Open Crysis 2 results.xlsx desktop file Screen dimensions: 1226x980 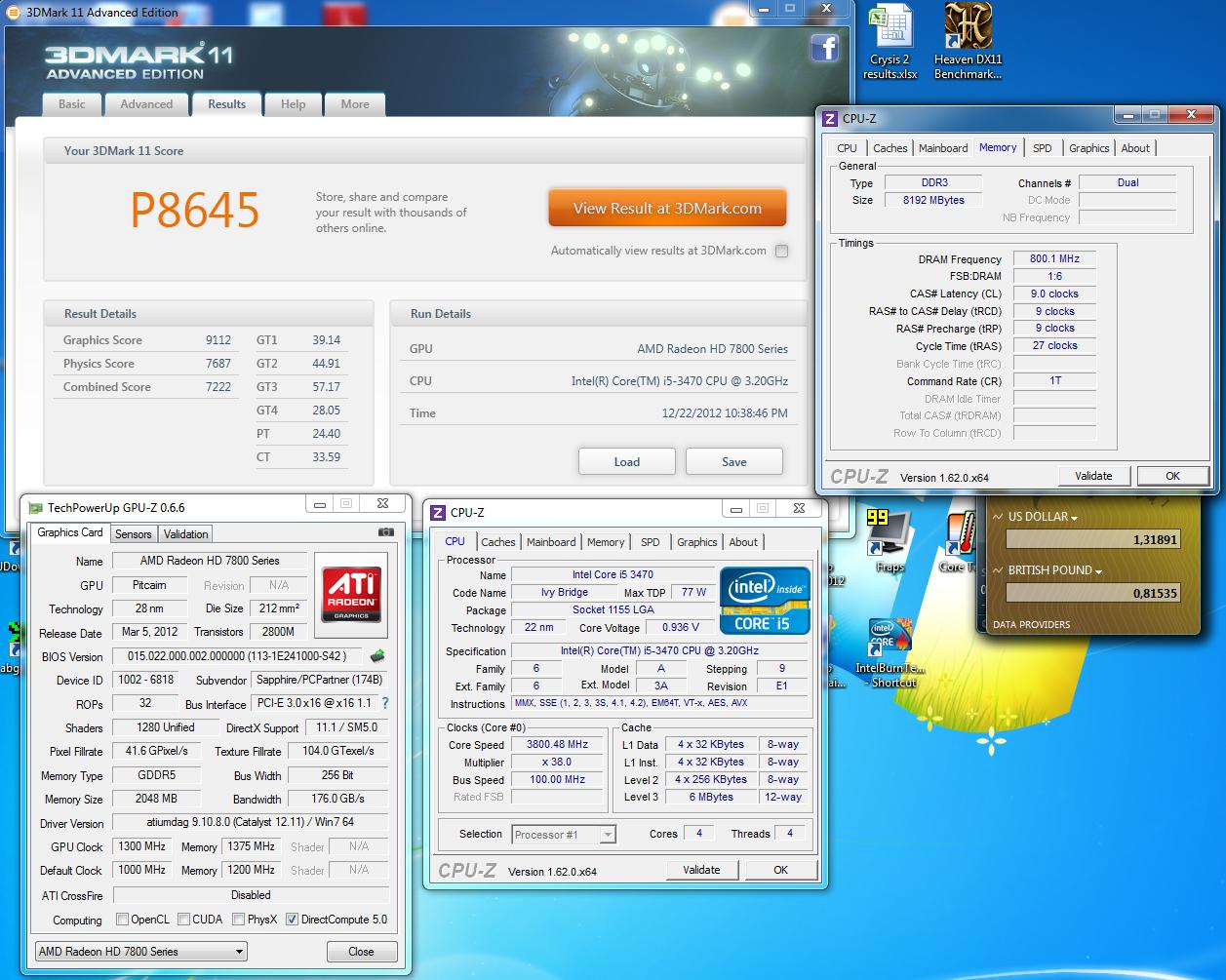click(x=889, y=43)
